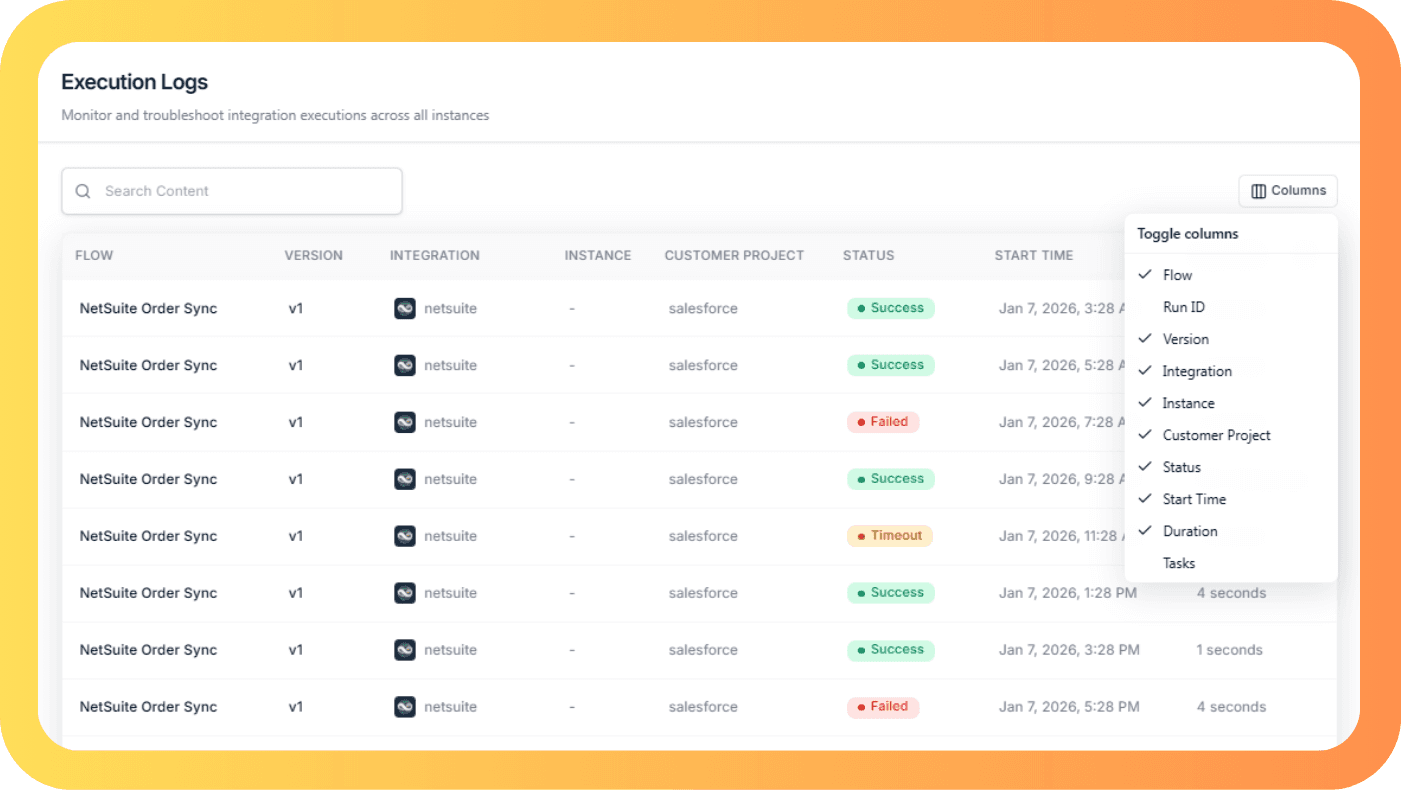
Task: Hide the Duration column via toggle list
Action: pyautogui.click(x=1231, y=531)
